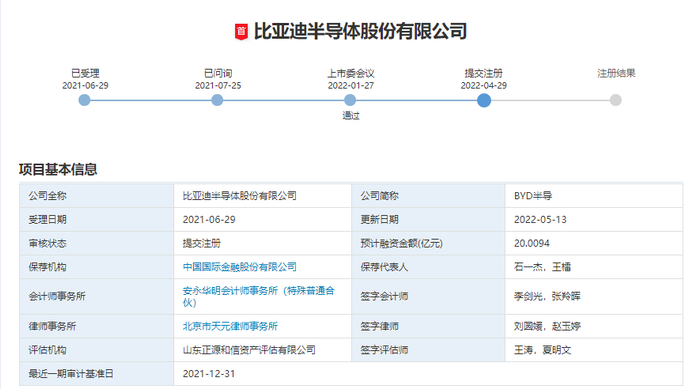
Task: Open the 北京市天元律师事务所 link
Action: [x=230, y=326]
